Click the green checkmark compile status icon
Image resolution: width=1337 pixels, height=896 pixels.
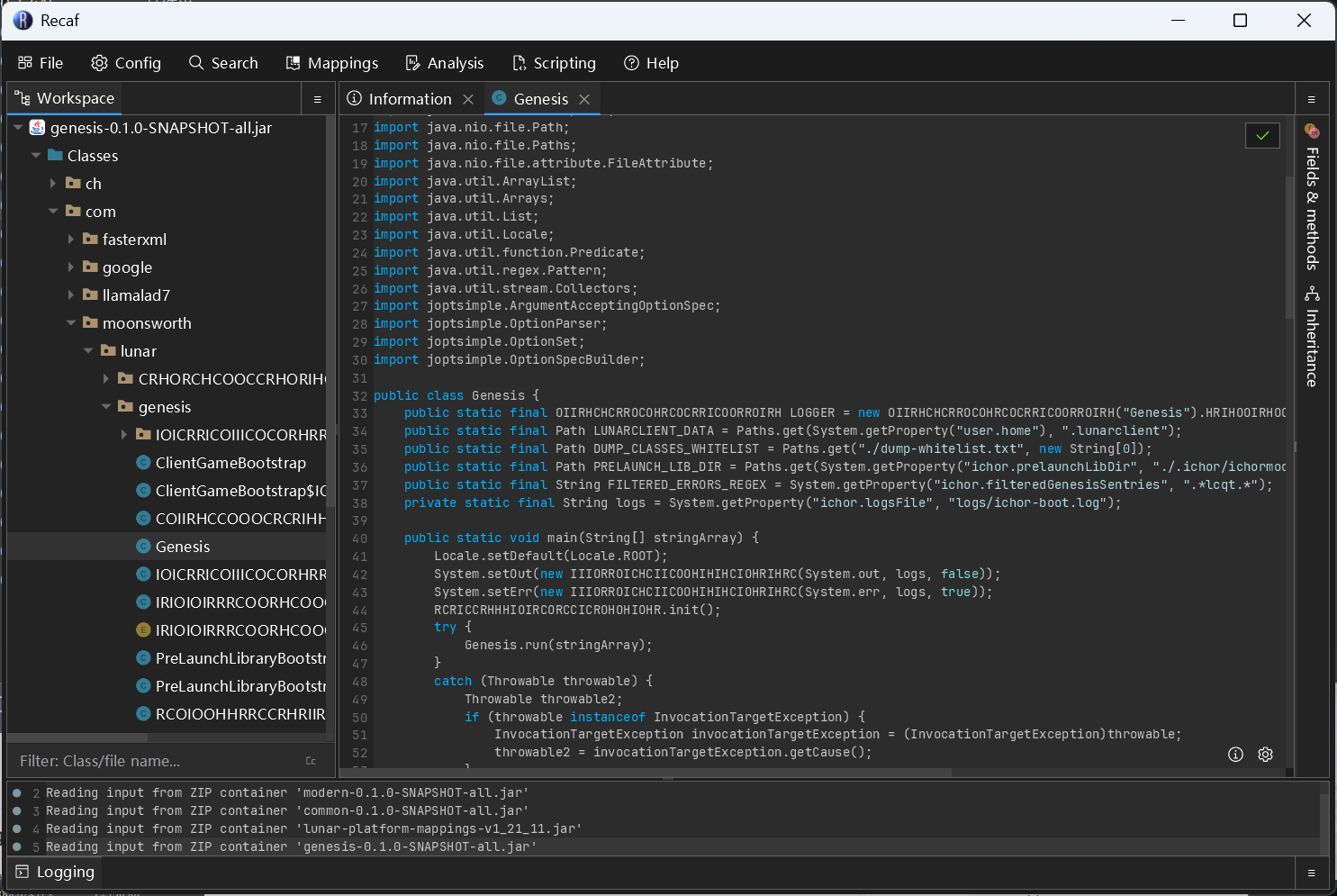click(x=1262, y=135)
